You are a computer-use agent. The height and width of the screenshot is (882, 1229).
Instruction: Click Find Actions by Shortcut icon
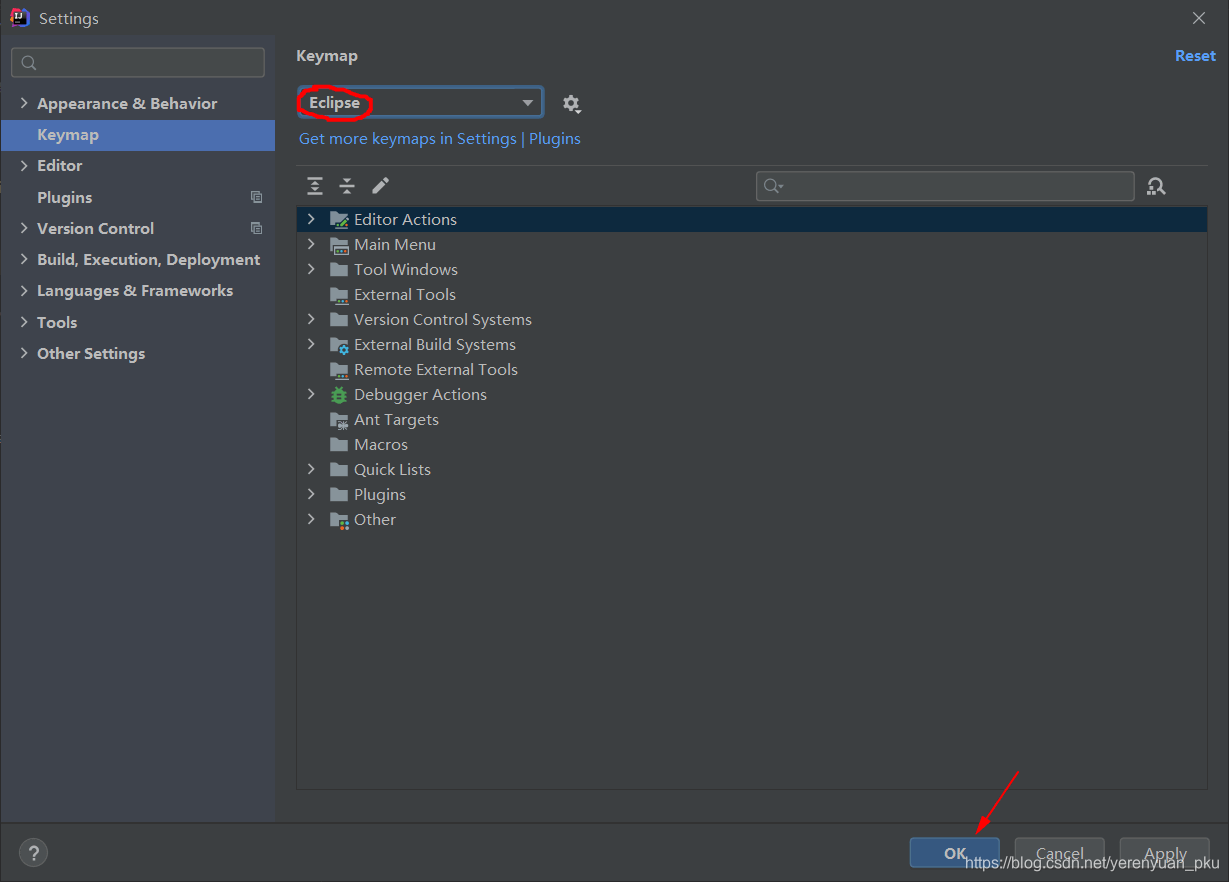[x=1156, y=186]
